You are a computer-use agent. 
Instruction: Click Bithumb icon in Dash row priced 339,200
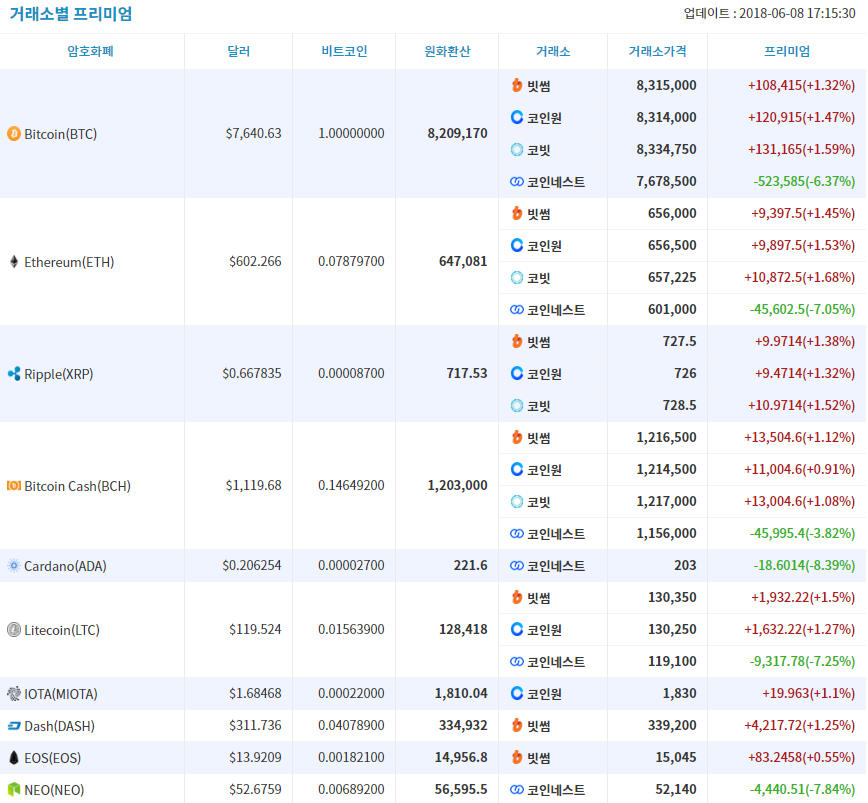pyautogui.click(x=516, y=725)
